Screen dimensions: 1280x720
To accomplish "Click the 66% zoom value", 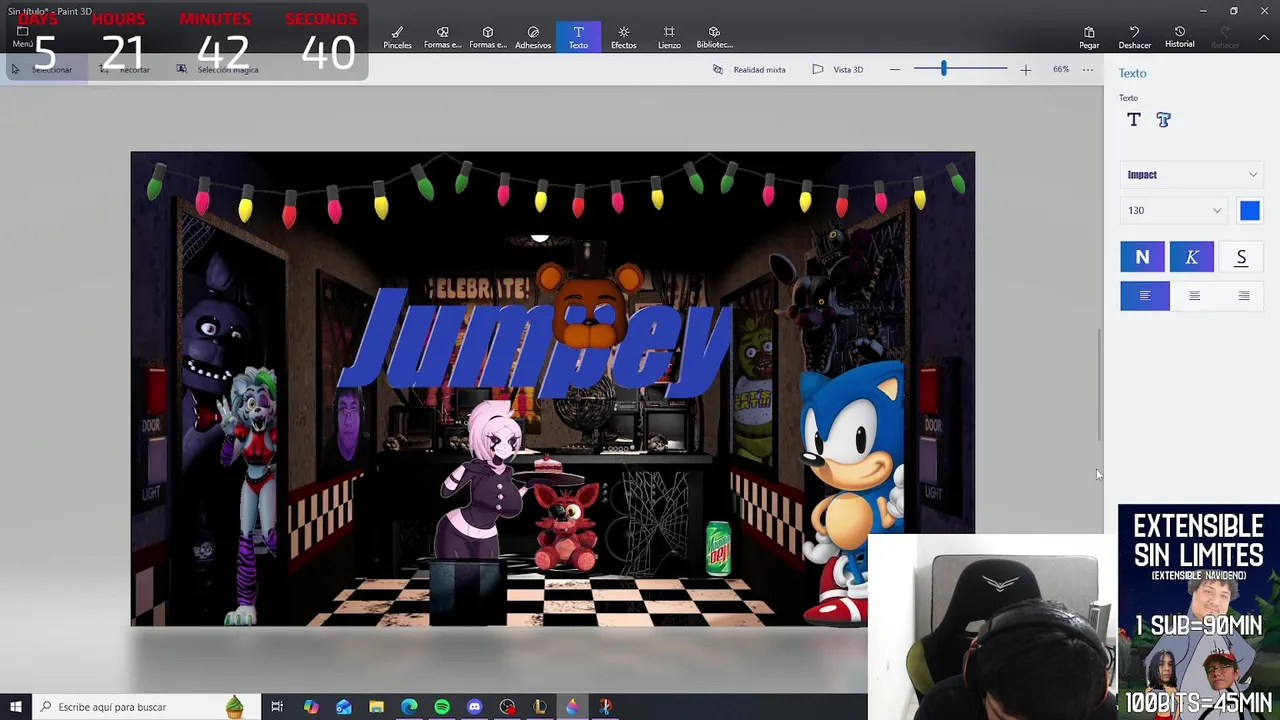I will pyautogui.click(x=1060, y=69).
